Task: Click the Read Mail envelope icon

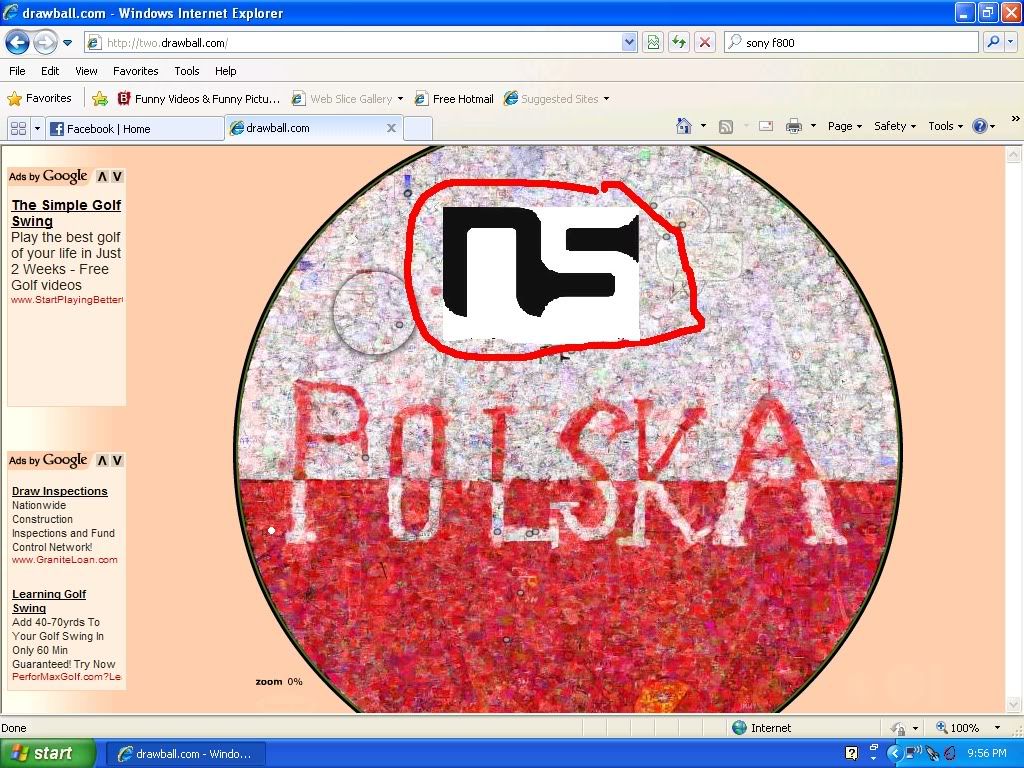Action: point(766,126)
